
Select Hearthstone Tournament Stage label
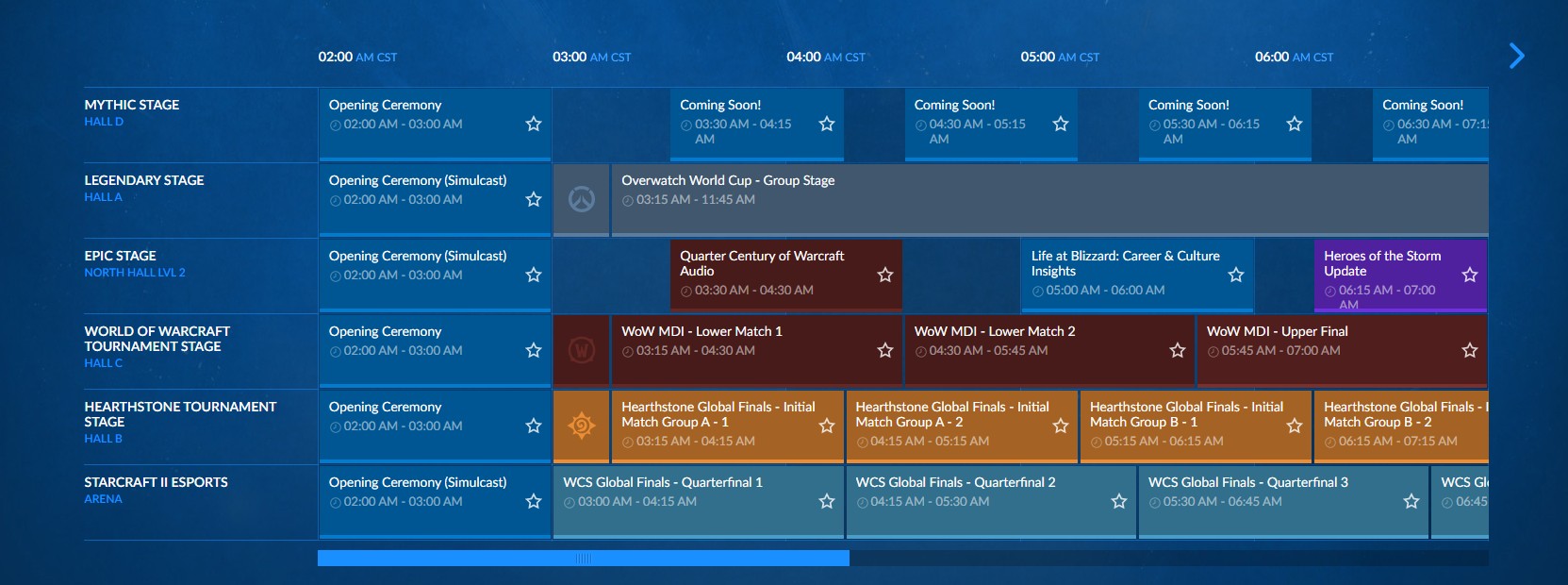click(x=180, y=414)
